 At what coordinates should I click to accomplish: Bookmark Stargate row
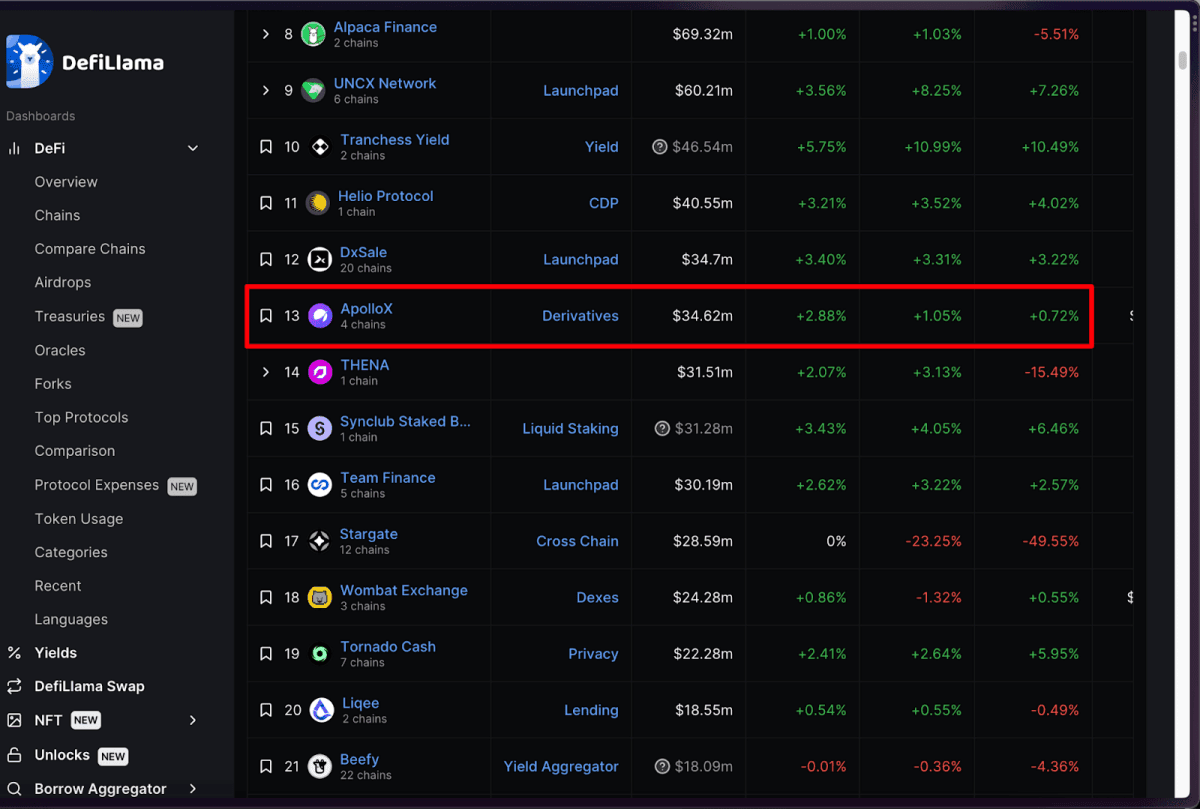pyautogui.click(x=266, y=541)
